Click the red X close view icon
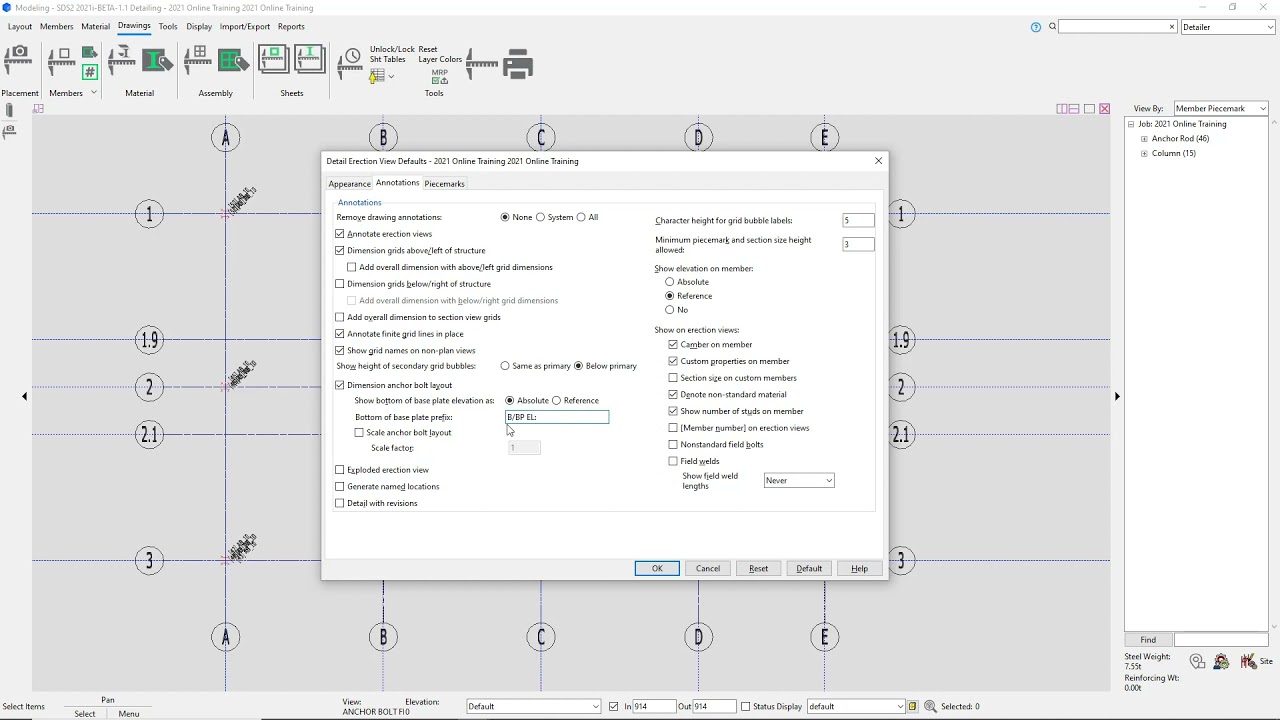 pos(1105,108)
